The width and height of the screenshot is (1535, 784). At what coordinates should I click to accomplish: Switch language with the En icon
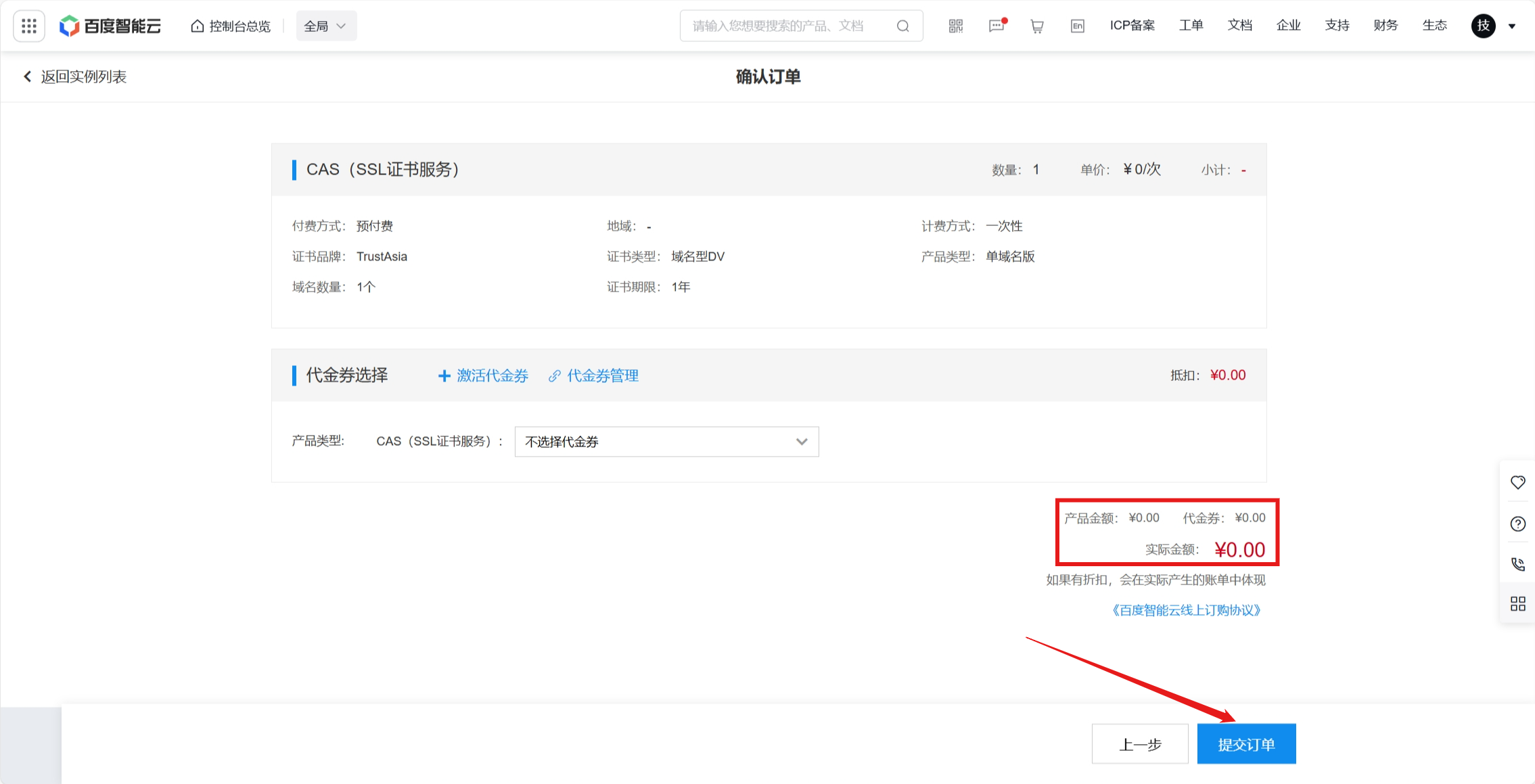(1077, 26)
